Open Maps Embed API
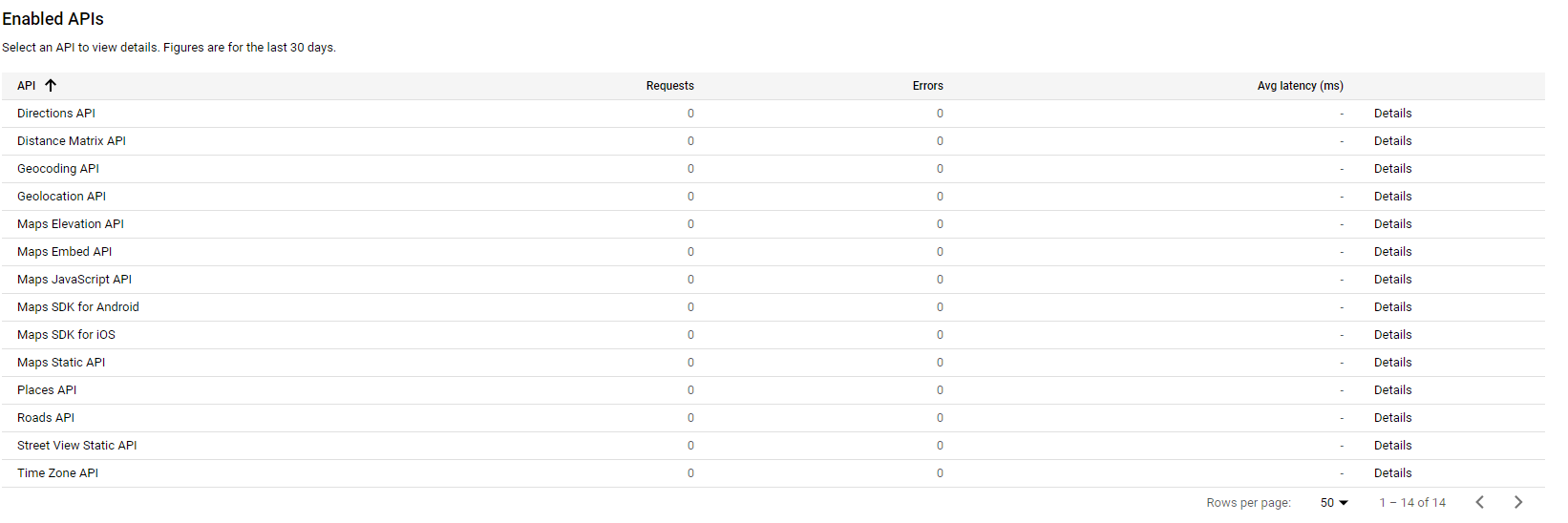Screen dimensions: 1568x523 pyautogui.click(x=65, y=252)
